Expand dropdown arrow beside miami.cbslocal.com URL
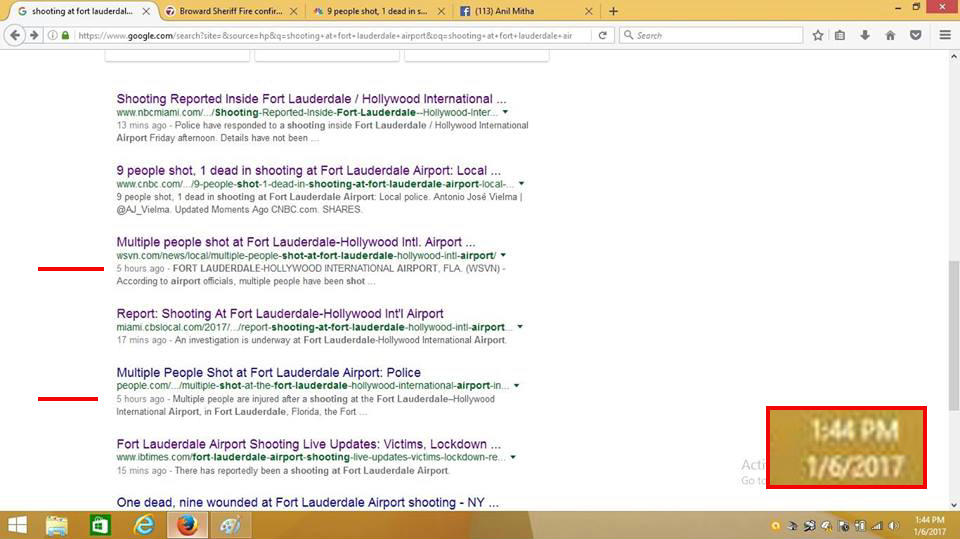 pyautogui.click(x=520, y=327)
